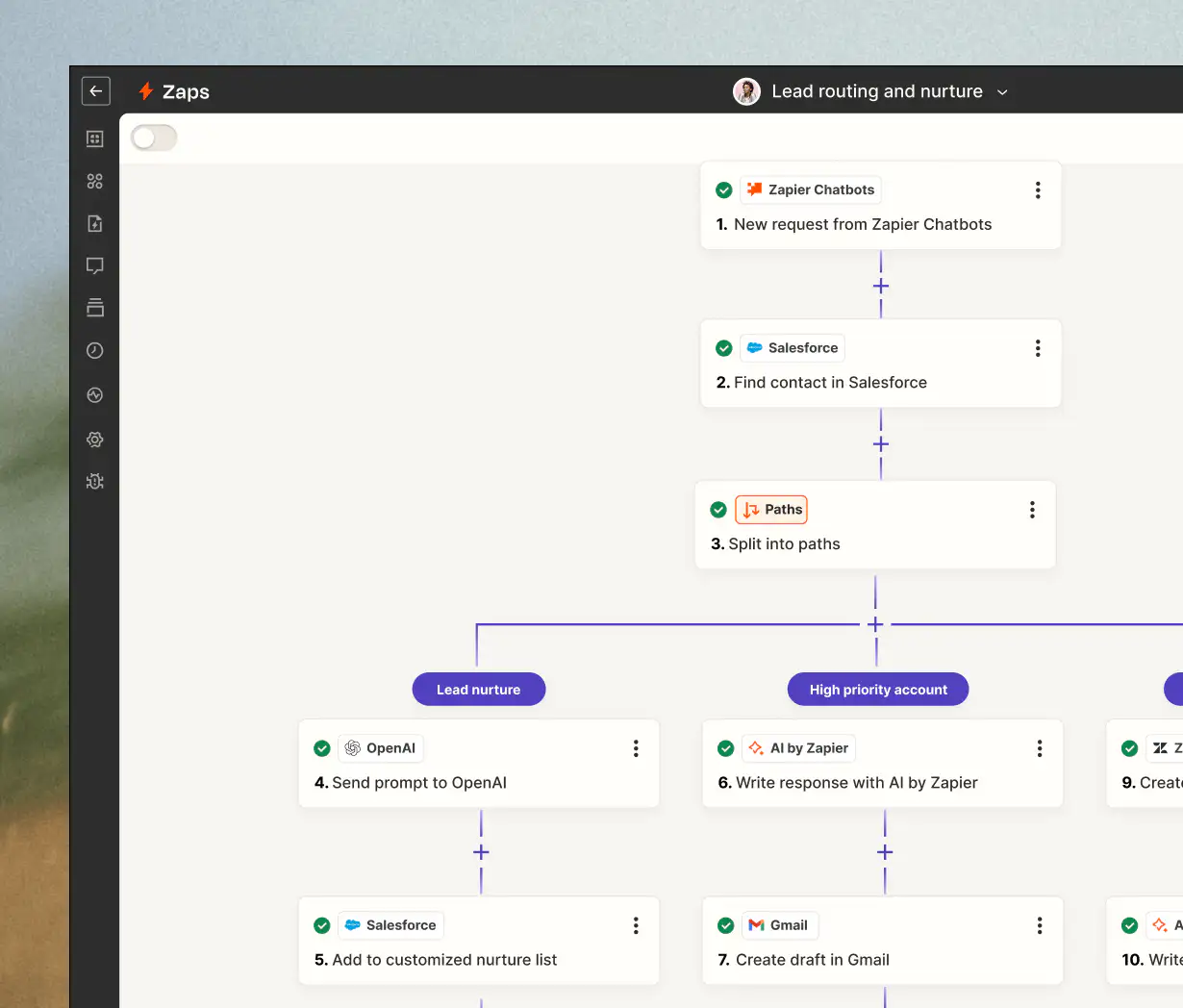Open the dashboard grid icon in sidebar
Image resolution: width=1183 pixels, height=1008 pixels.
tap(94, 139)
